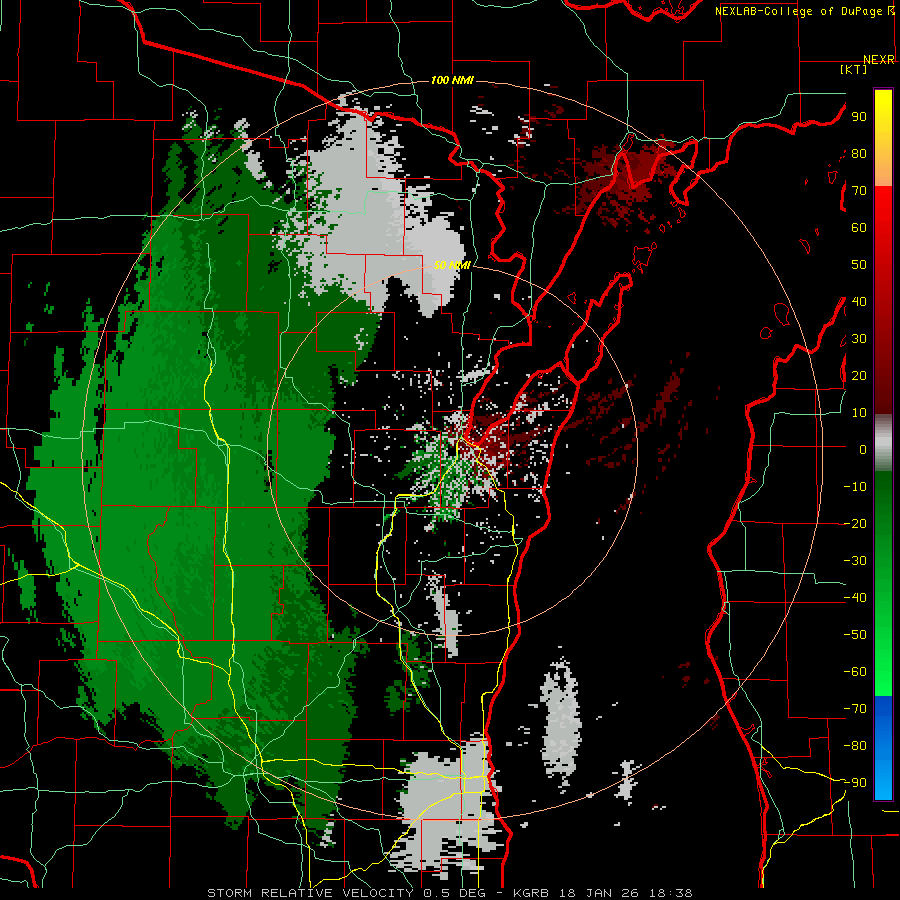Click the positive 20 knot scale label
Image resolution: width=900 pixels, height=900 pixels.
(x=859, y=376)
